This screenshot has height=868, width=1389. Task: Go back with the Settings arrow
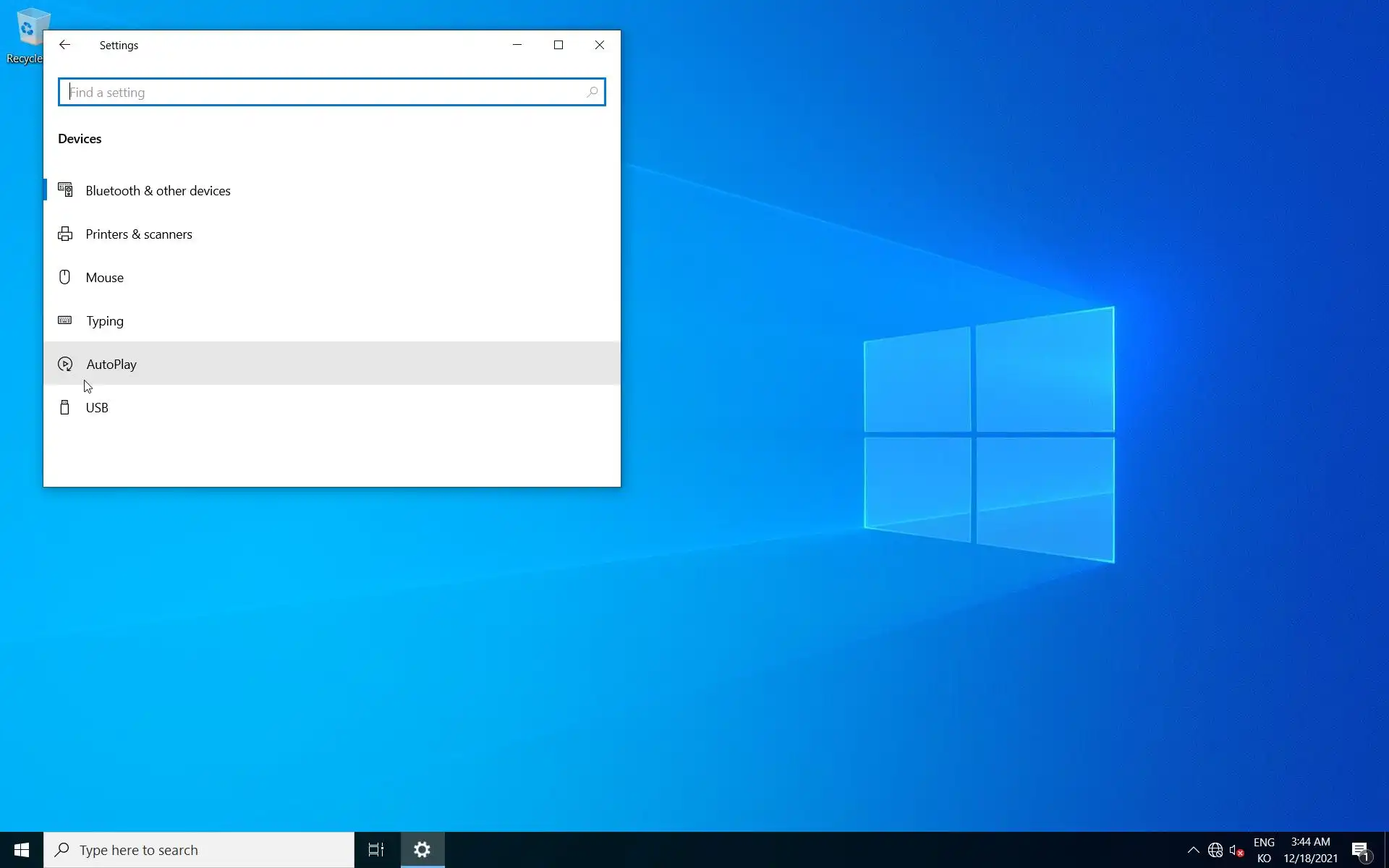tap(64, 45)
